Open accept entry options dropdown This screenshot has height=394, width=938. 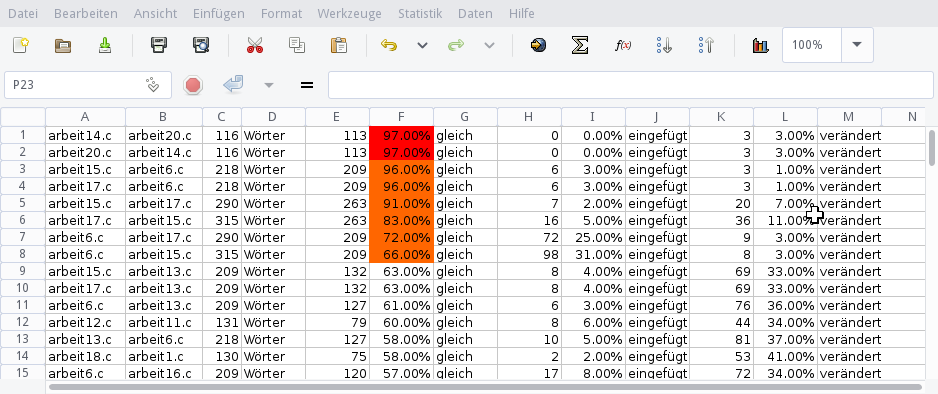[x=269, y=85]
